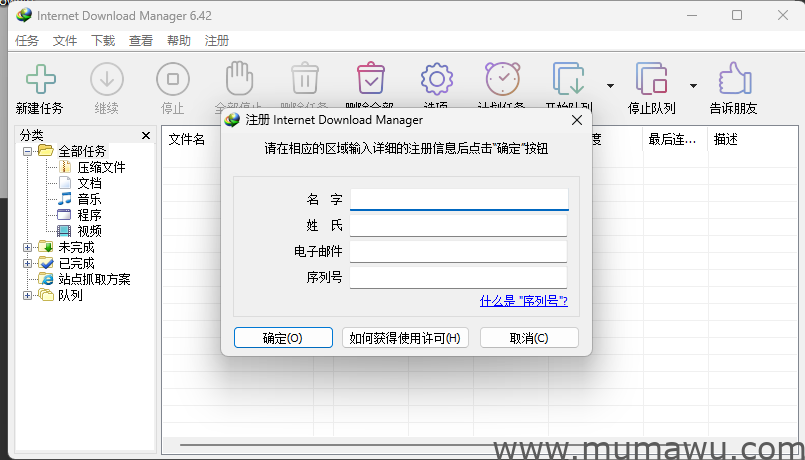This screenshot has height=460, width=805.
Task: Click the Stop All hand icon
Action: click(x=239, y=78)
